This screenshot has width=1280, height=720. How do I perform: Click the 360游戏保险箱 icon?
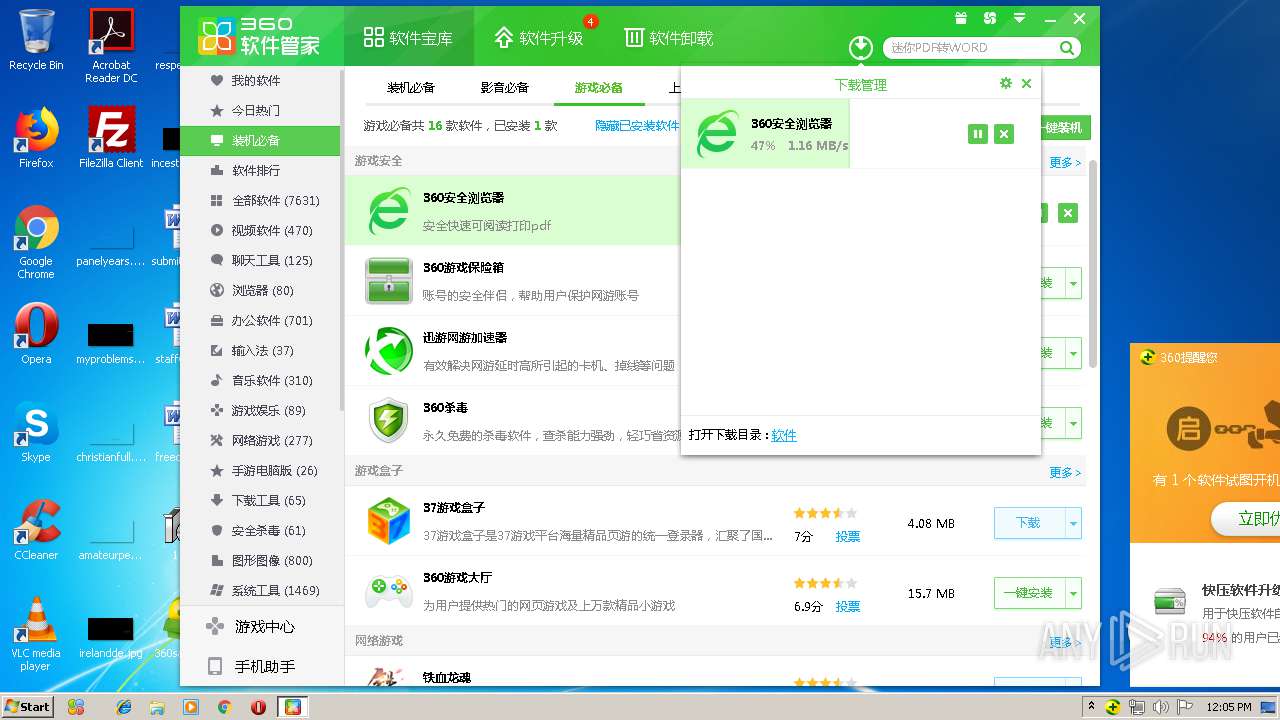coord(388,281)
